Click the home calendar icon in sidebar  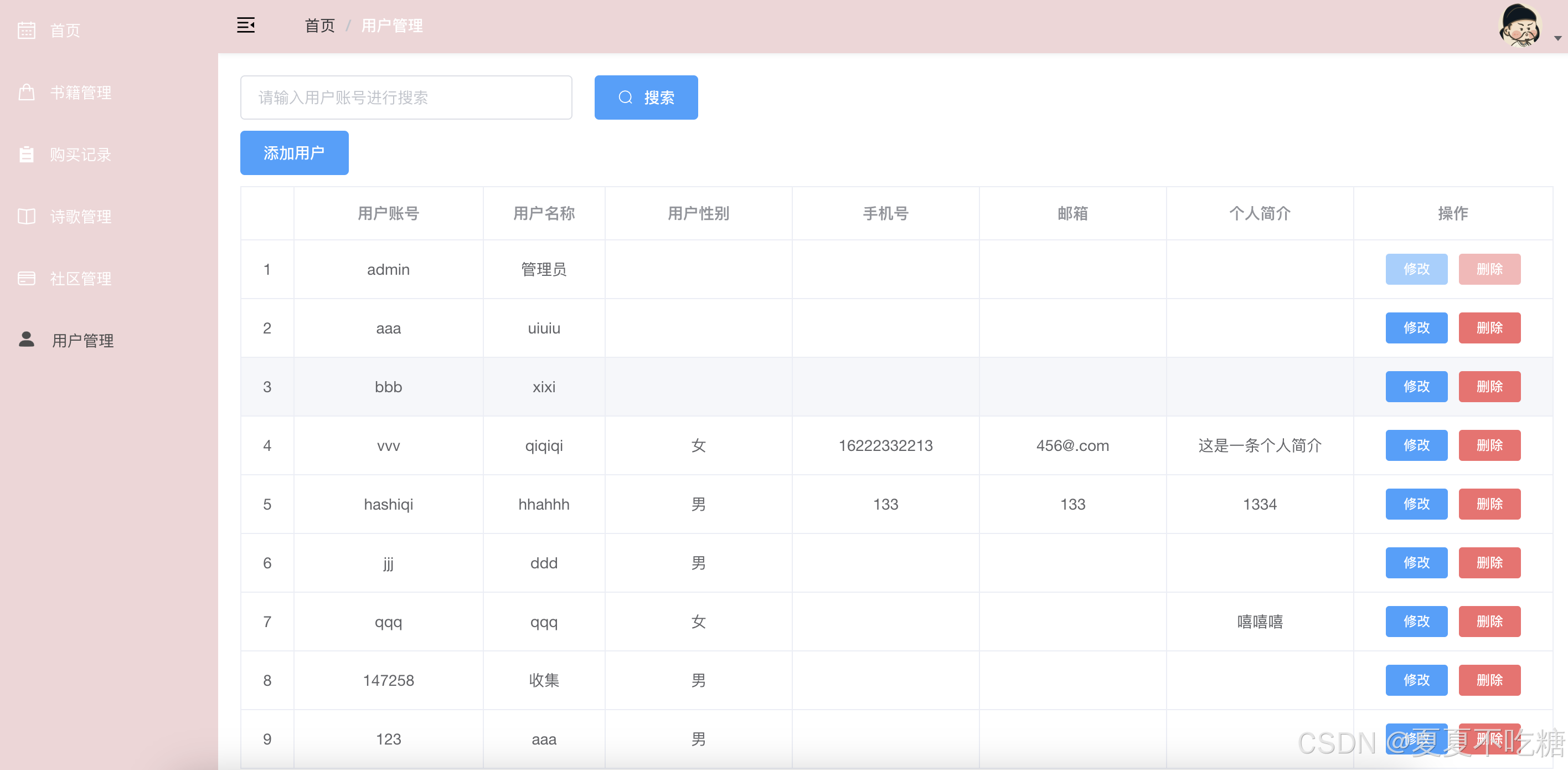point(26,30)
